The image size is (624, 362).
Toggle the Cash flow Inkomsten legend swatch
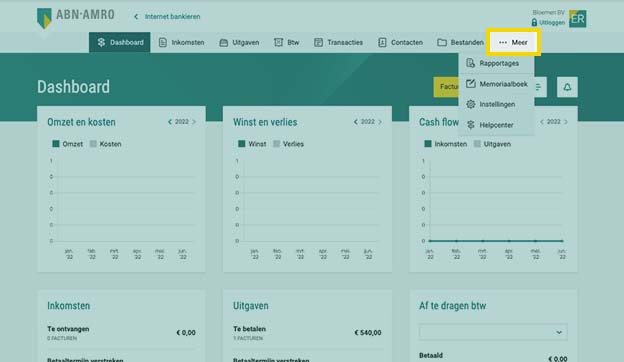point(428,144)
